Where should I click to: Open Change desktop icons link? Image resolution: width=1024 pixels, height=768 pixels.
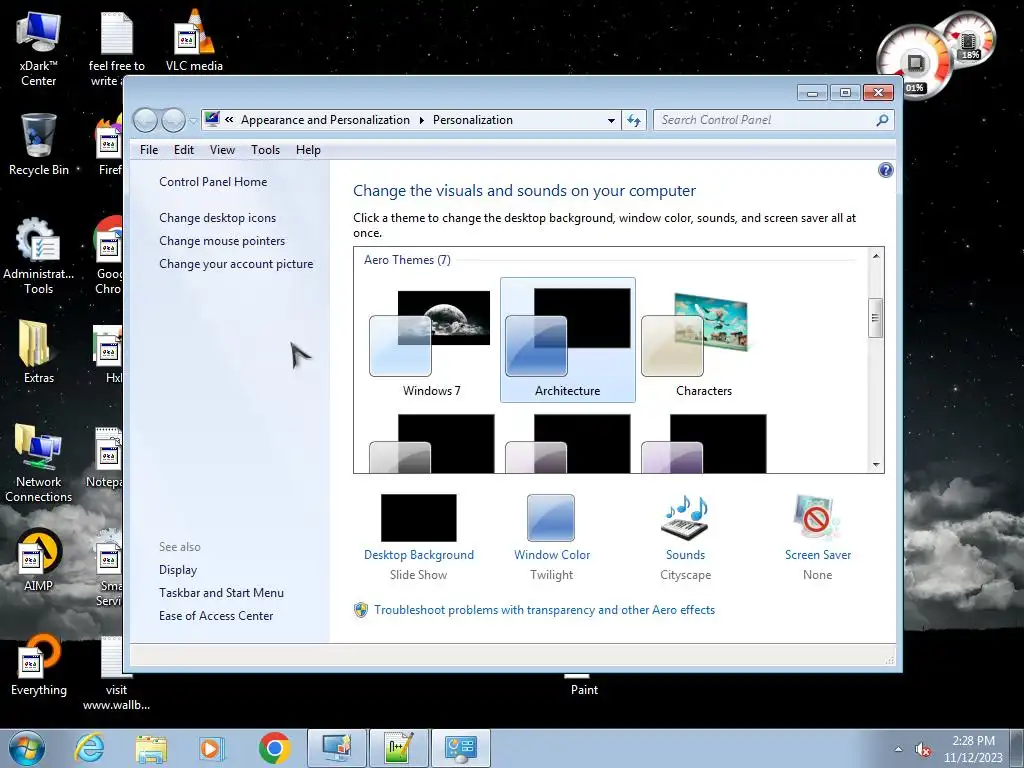click(217, 218)
